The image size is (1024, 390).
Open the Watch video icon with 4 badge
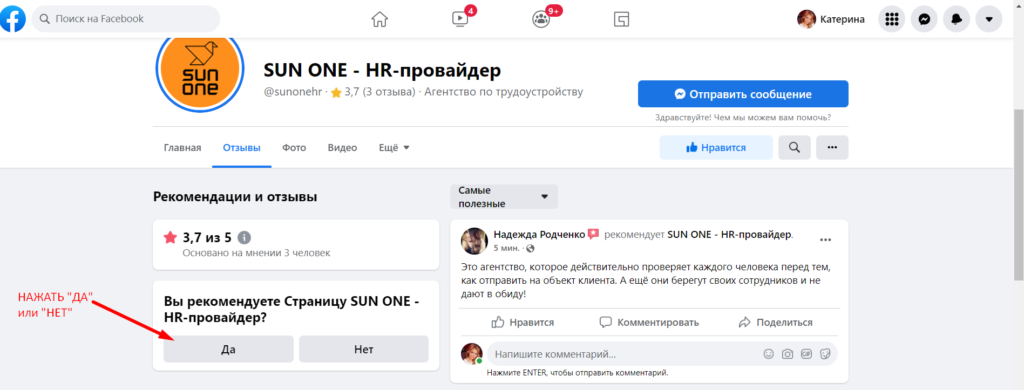click(x=460, y=19)
